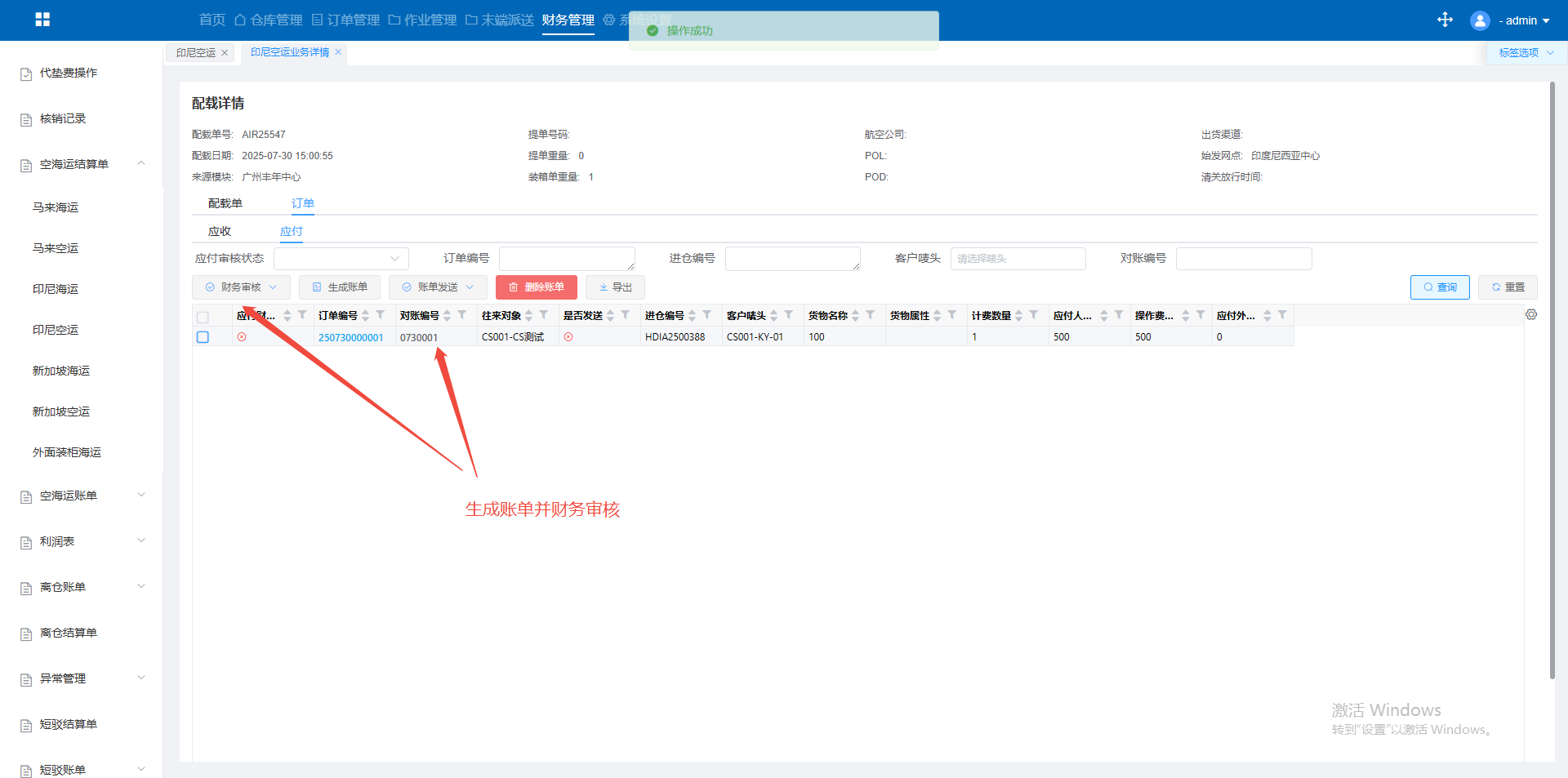1568x778 pixels.
Task: Close the 印尼空运业务详情 tab
Action: tap(338, 52)
